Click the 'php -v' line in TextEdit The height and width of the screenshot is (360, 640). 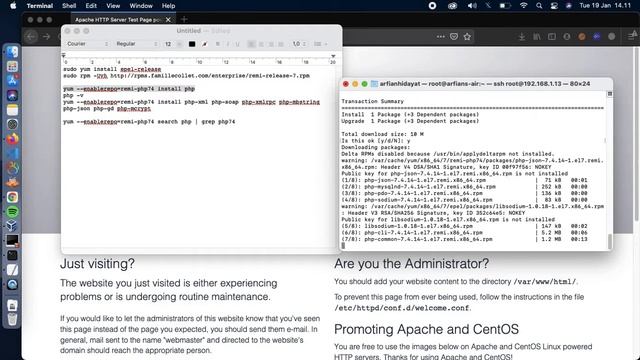(73, 96)
